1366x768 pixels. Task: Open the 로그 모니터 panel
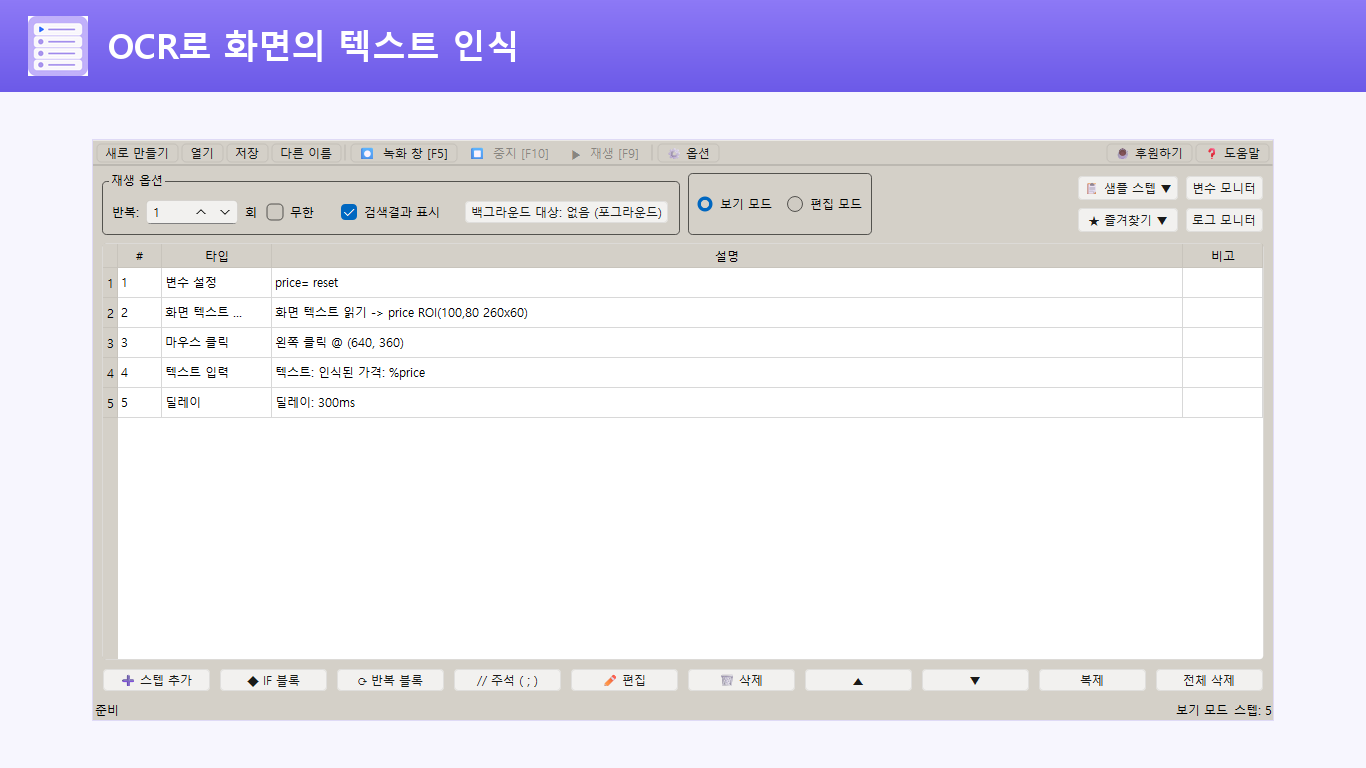[1224, 220]
